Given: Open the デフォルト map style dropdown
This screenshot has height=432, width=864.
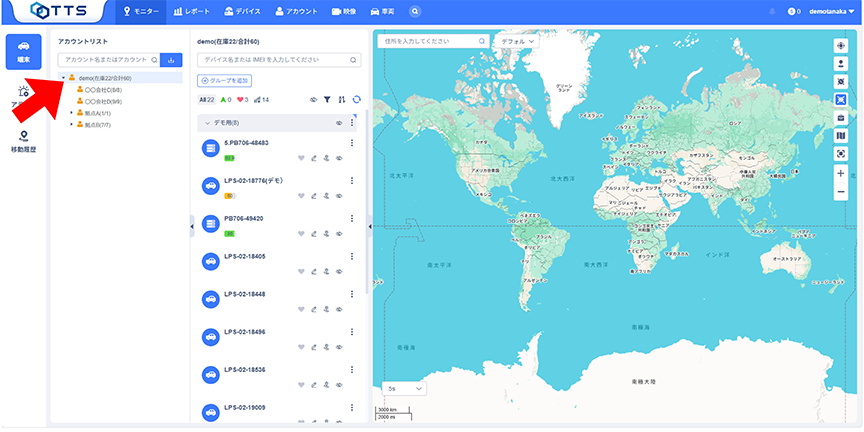Looking at the screenshot, I should pyautogui.click(x=516, y=42).
